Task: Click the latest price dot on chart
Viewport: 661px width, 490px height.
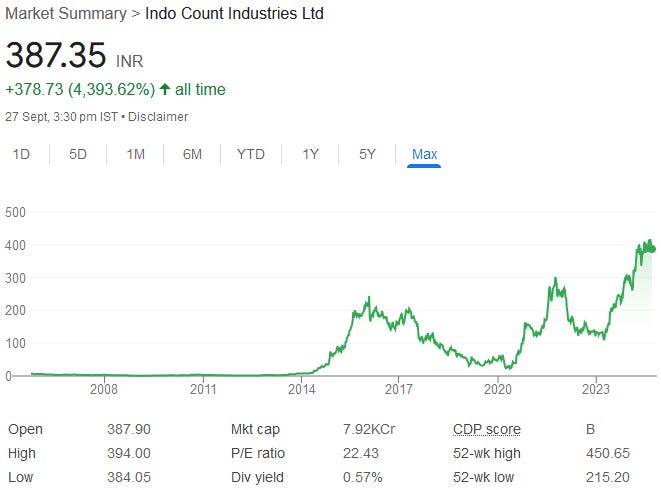Action: pyautogui.click(x=653, y=249)
